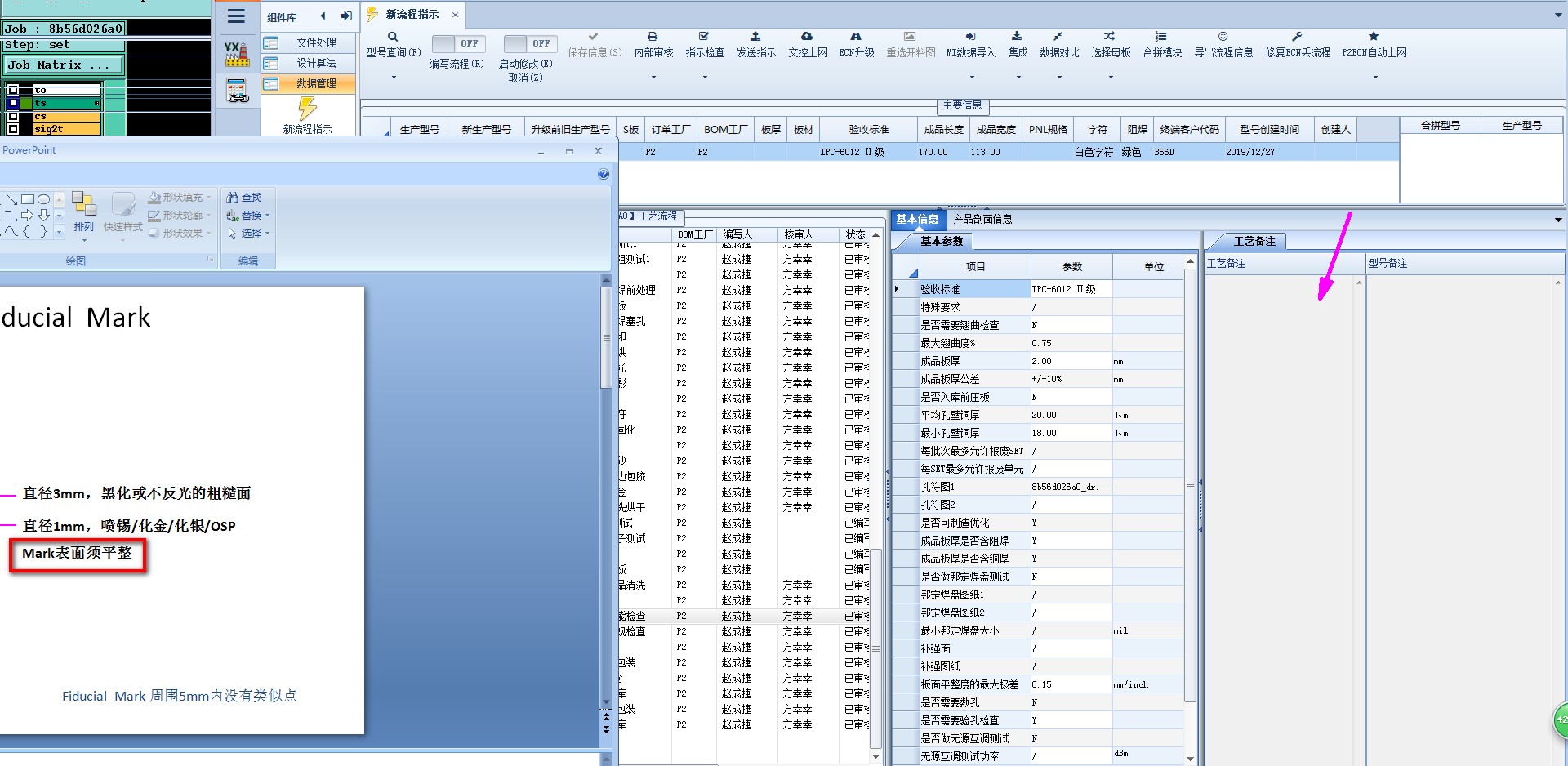The width and height of the screenshot is (1568, 766).
Task: Open the 绘图 group dialog launcher
Action: click(x=211, y=260)
